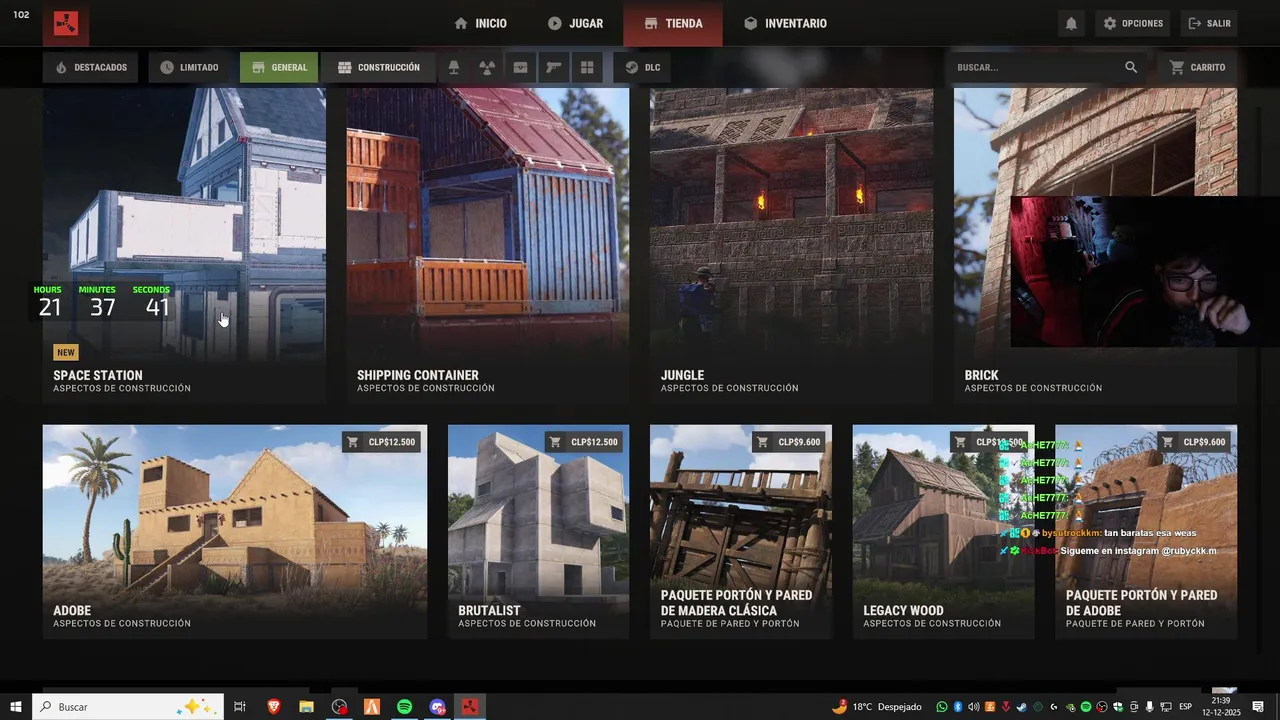Click the volume speaker tray icon
This screenshot has width=1280, height=720.
click(974, 707)
